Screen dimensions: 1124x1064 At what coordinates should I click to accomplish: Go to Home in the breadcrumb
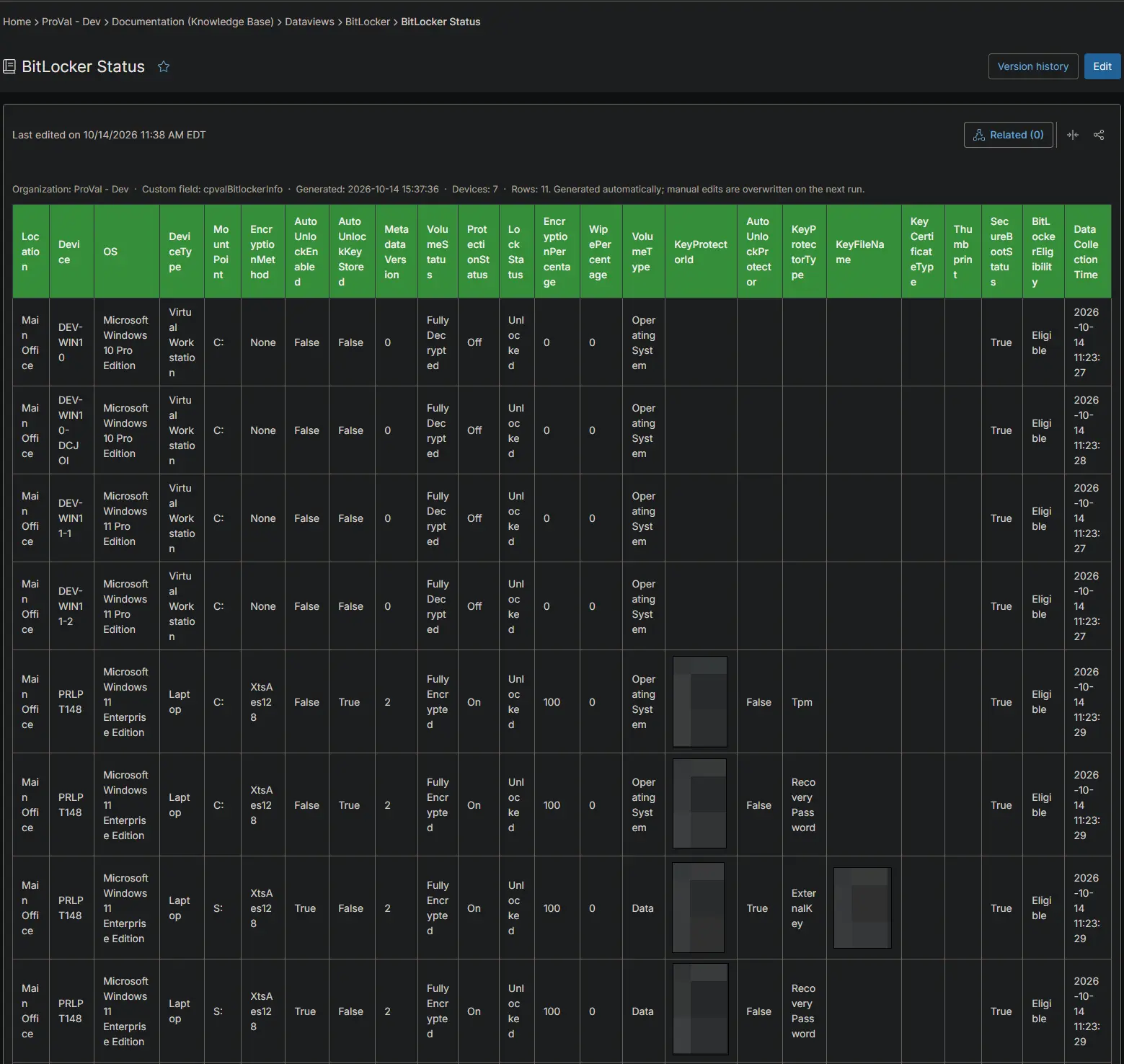click(x=17, y=22)
